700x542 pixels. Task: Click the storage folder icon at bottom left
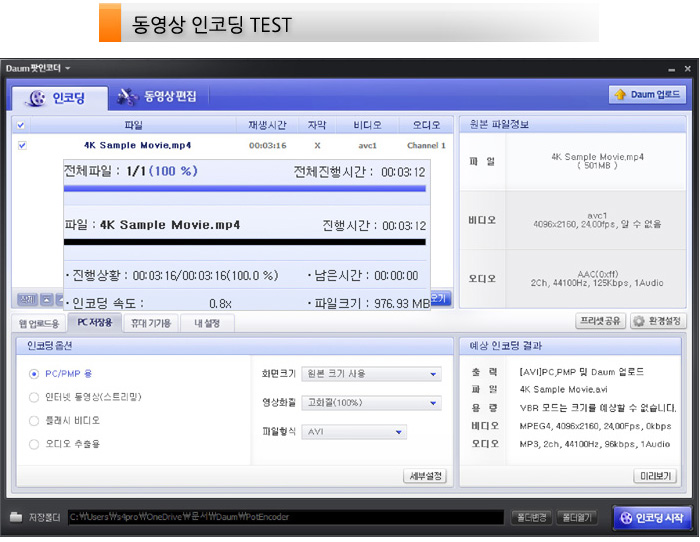click(16, 517)
